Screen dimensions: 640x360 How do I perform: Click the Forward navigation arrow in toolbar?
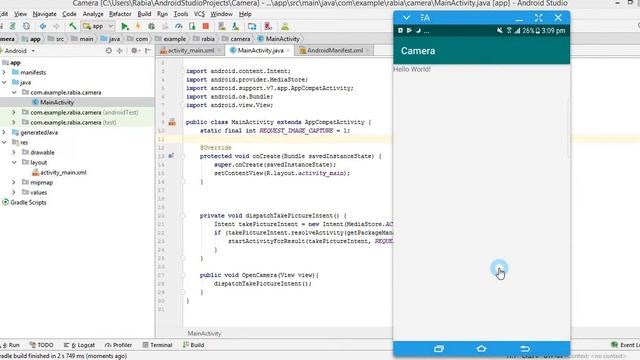tap(56, 26)
